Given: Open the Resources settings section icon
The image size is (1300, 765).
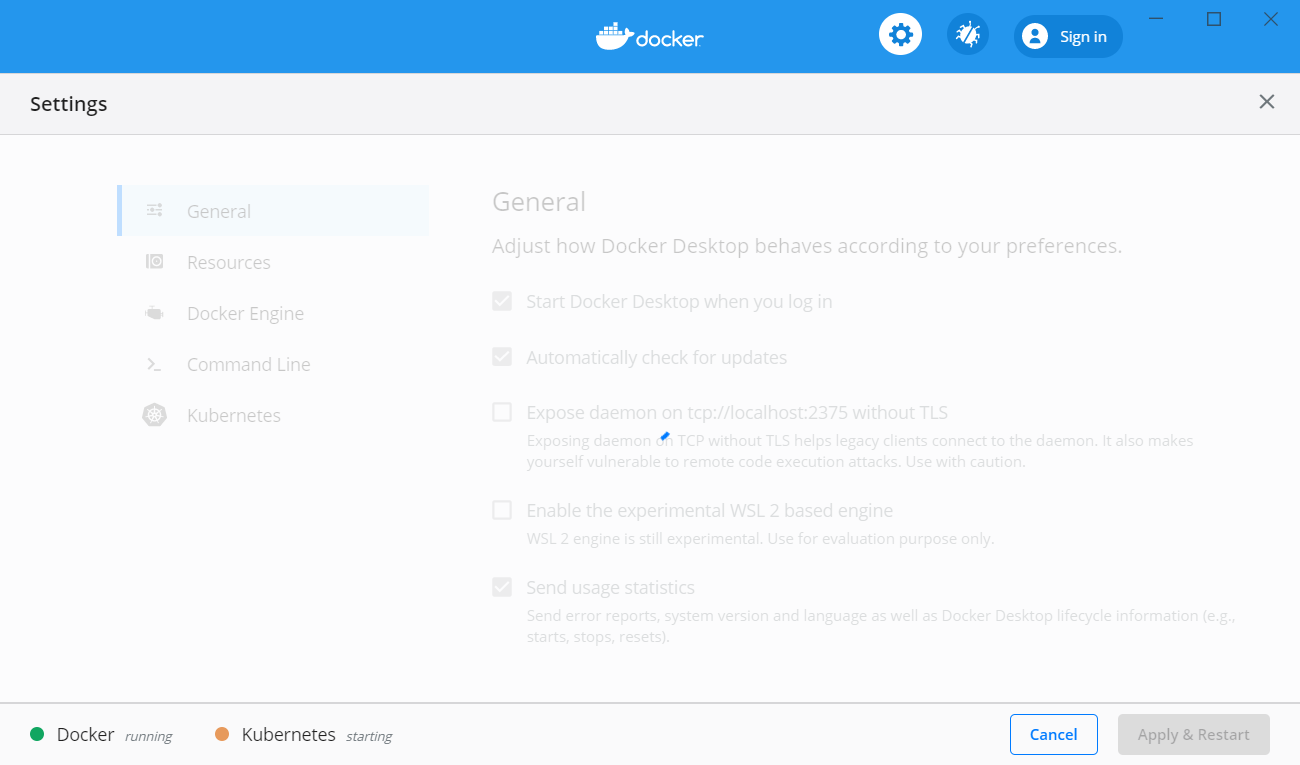Looking at the screenshot, I should pos(155,261).
